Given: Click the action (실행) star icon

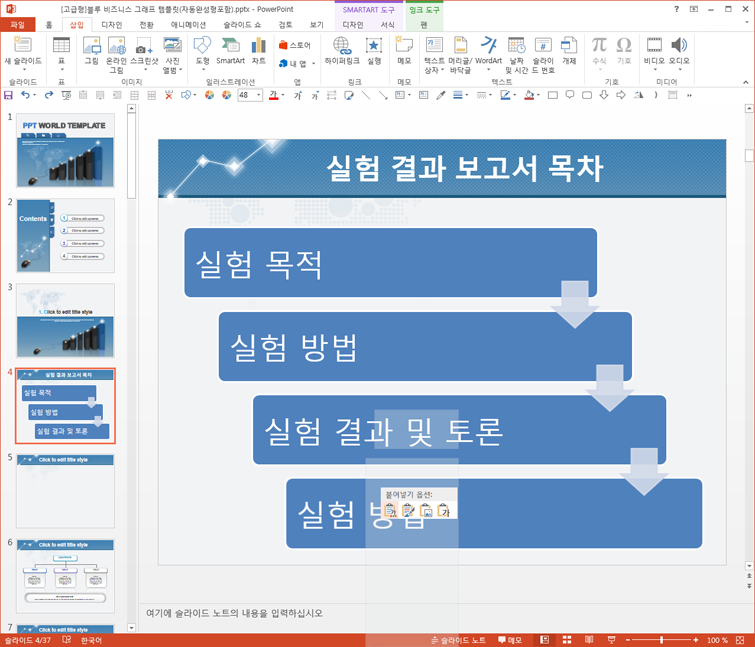Looking at the screenshot, I should 374,51.
